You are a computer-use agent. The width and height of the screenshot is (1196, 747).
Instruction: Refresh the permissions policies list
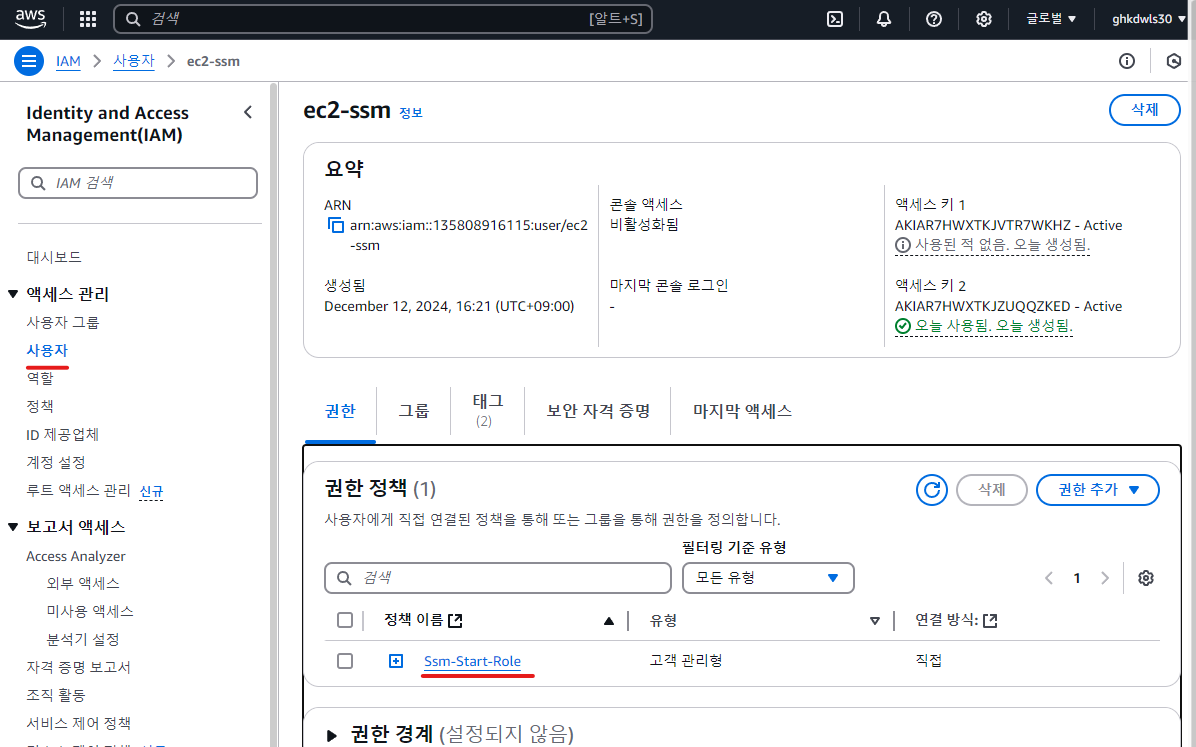(931, 490)
